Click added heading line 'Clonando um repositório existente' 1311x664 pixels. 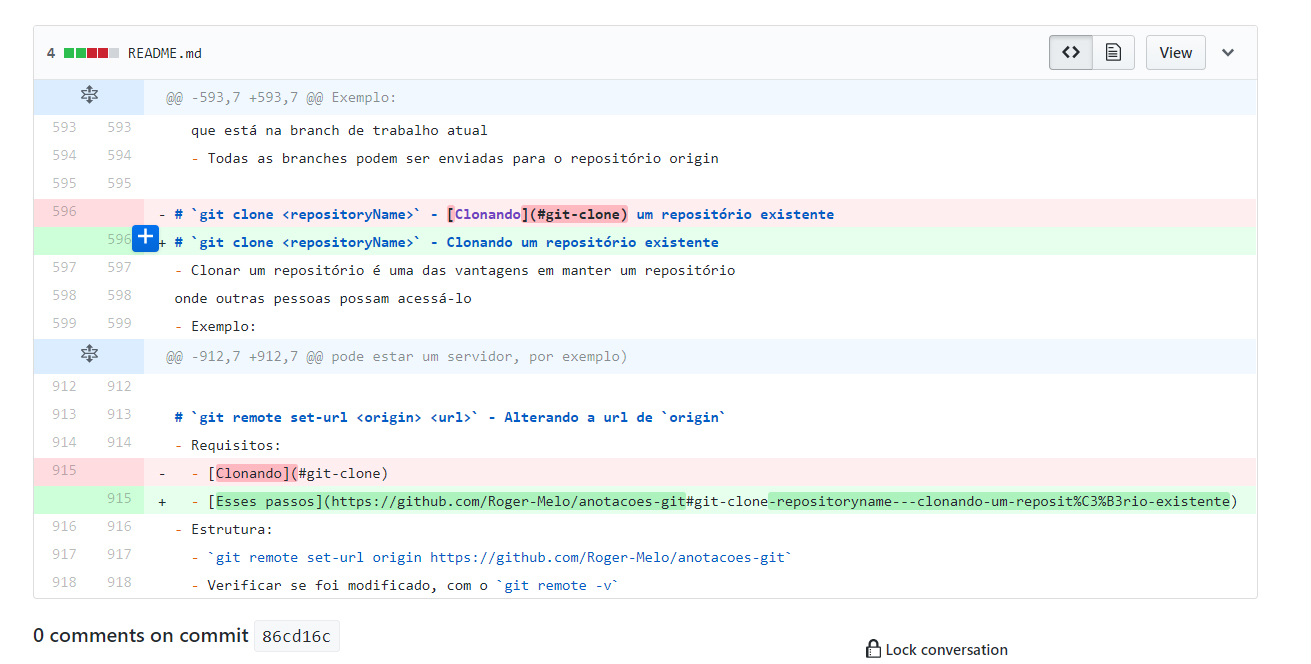(446, 243)
